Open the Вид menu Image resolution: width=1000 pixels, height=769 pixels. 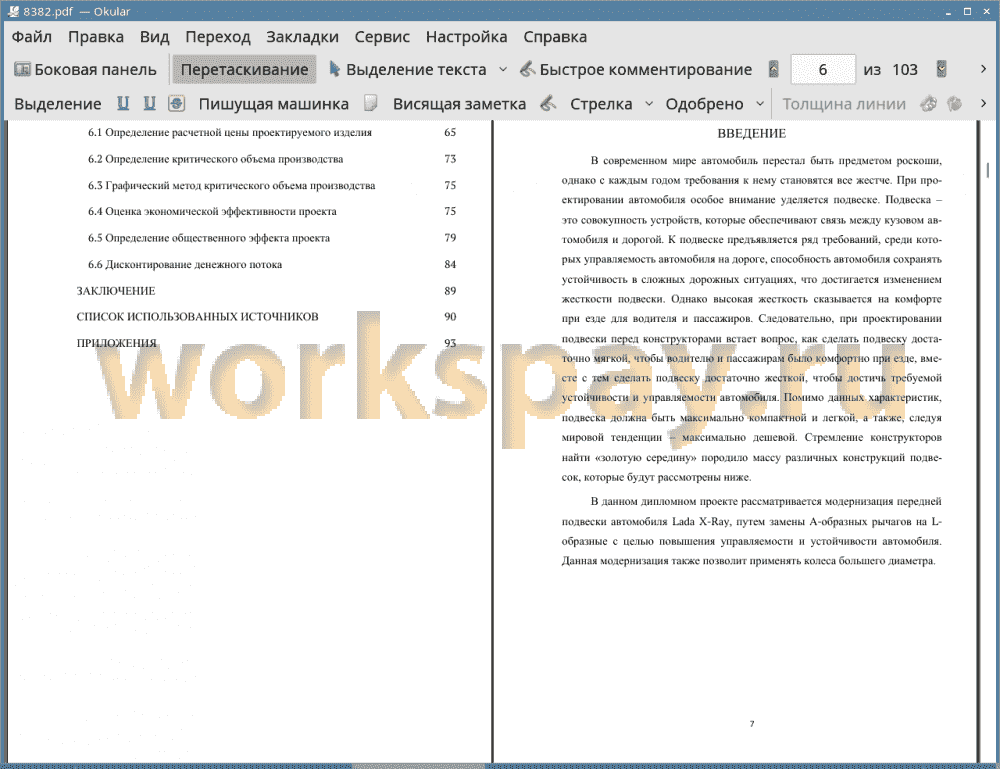point(154,37)
